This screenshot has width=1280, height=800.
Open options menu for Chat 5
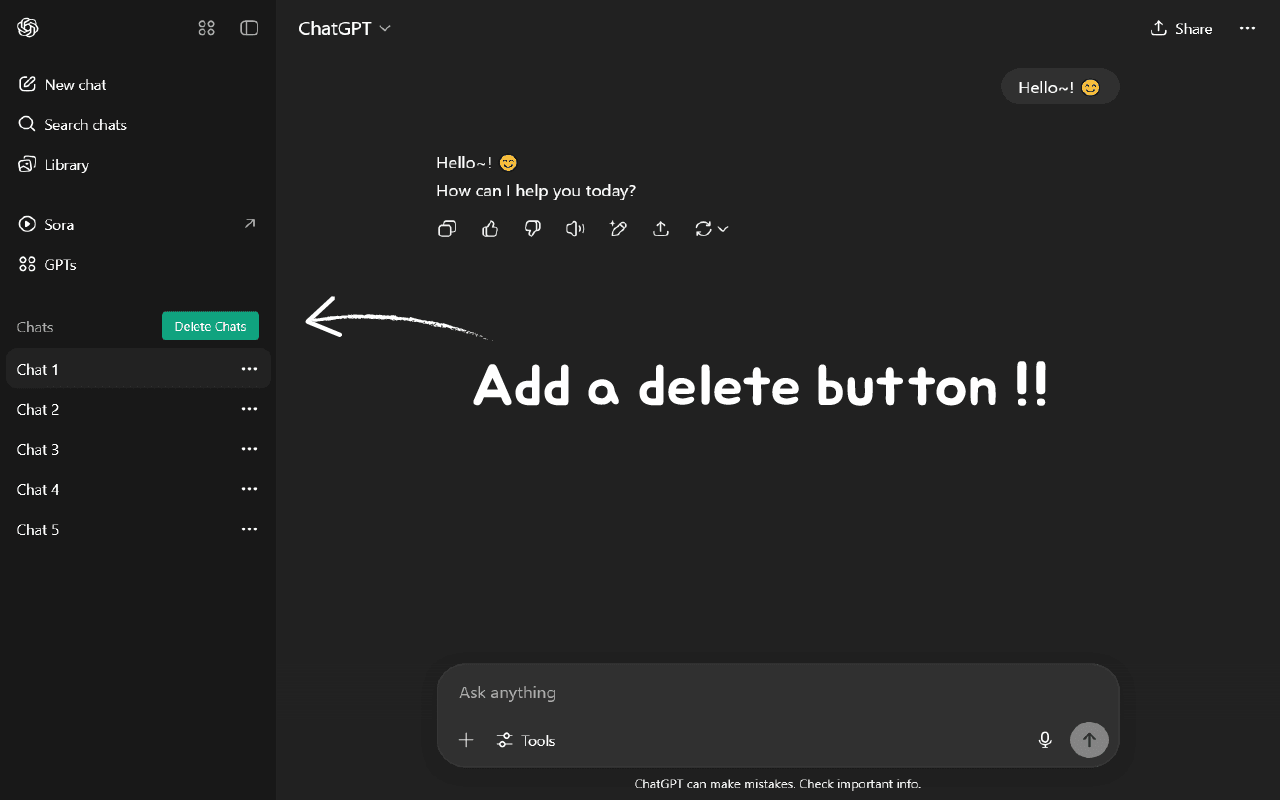coord(250,529)
